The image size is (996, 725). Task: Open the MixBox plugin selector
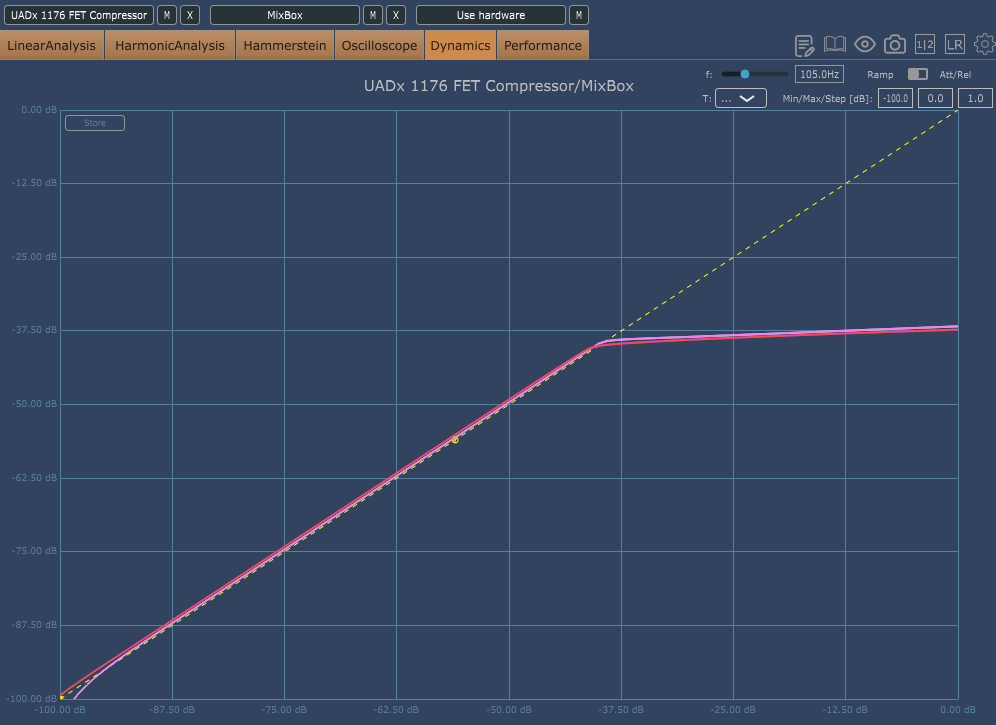(284, 14)
